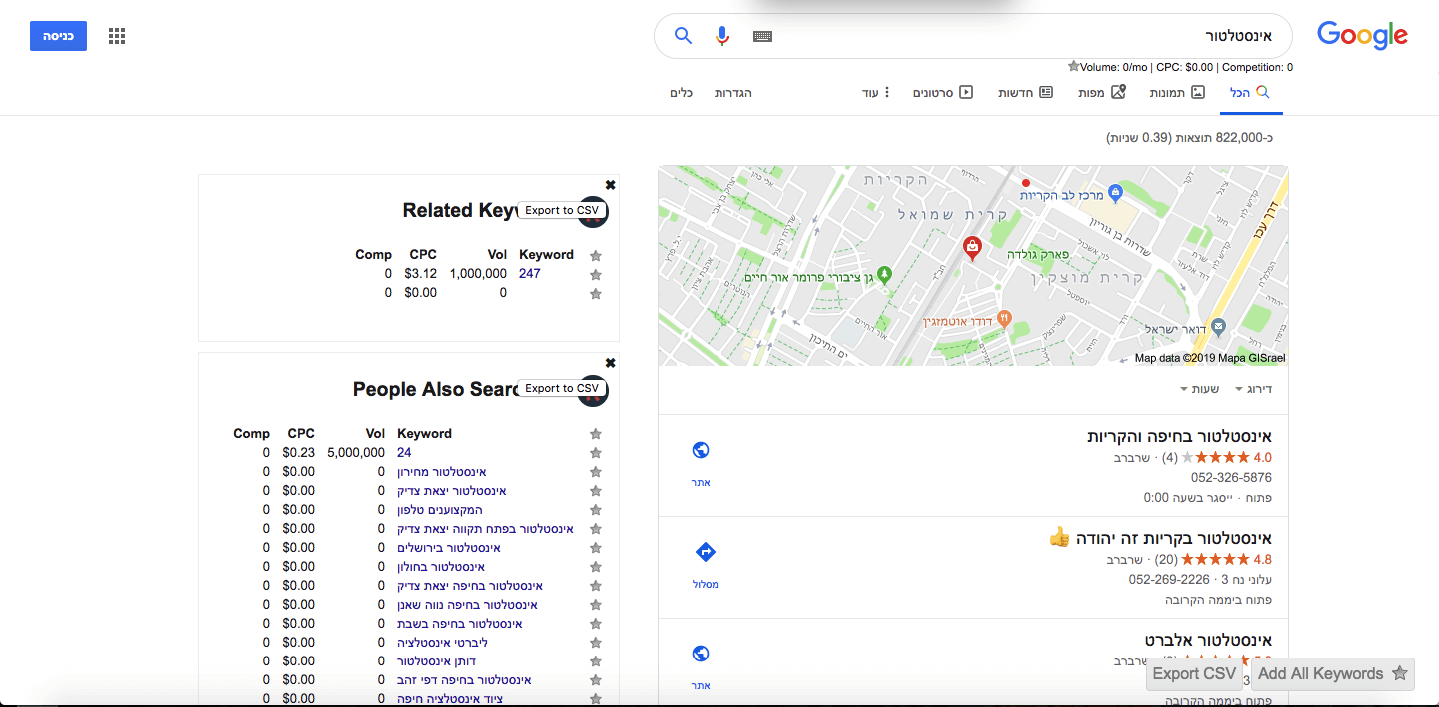This screenshot has height=707, width=1439.
Task: Open the אינסטלטור בחיפה בשבת keyword link
Action: click(x=460, y=624)
